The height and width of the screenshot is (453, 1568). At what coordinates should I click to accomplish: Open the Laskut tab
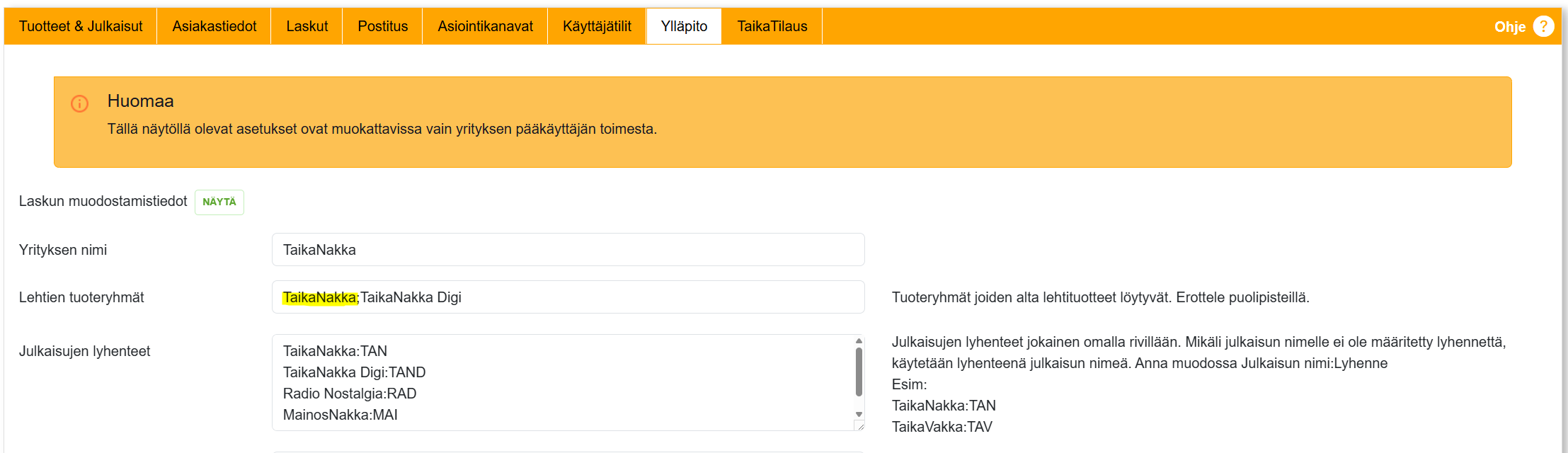pos(307,26)
